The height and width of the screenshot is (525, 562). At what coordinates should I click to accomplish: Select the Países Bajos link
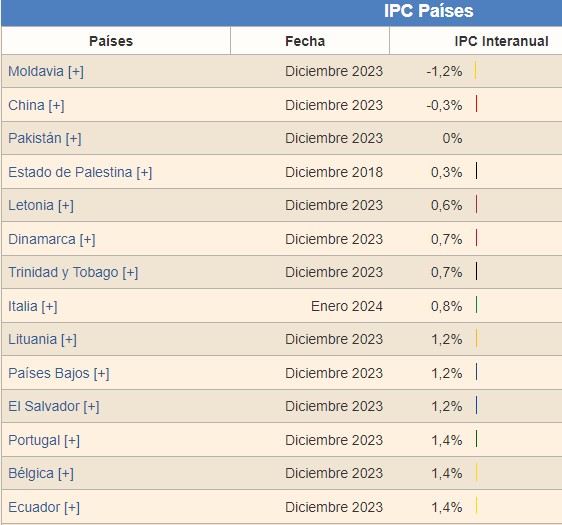coord(49,373)
